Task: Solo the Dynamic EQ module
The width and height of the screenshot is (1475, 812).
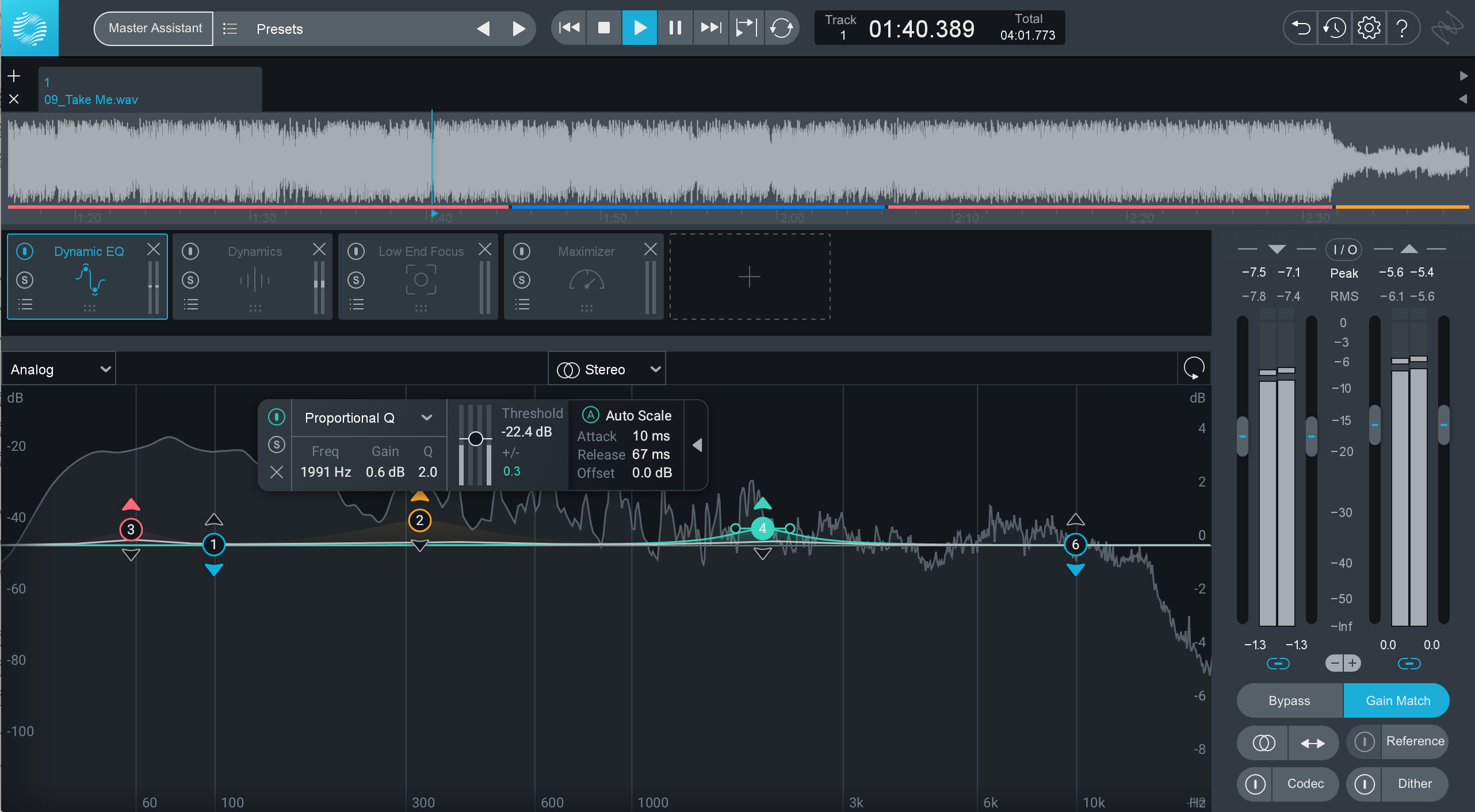Action: pos(25,280)
